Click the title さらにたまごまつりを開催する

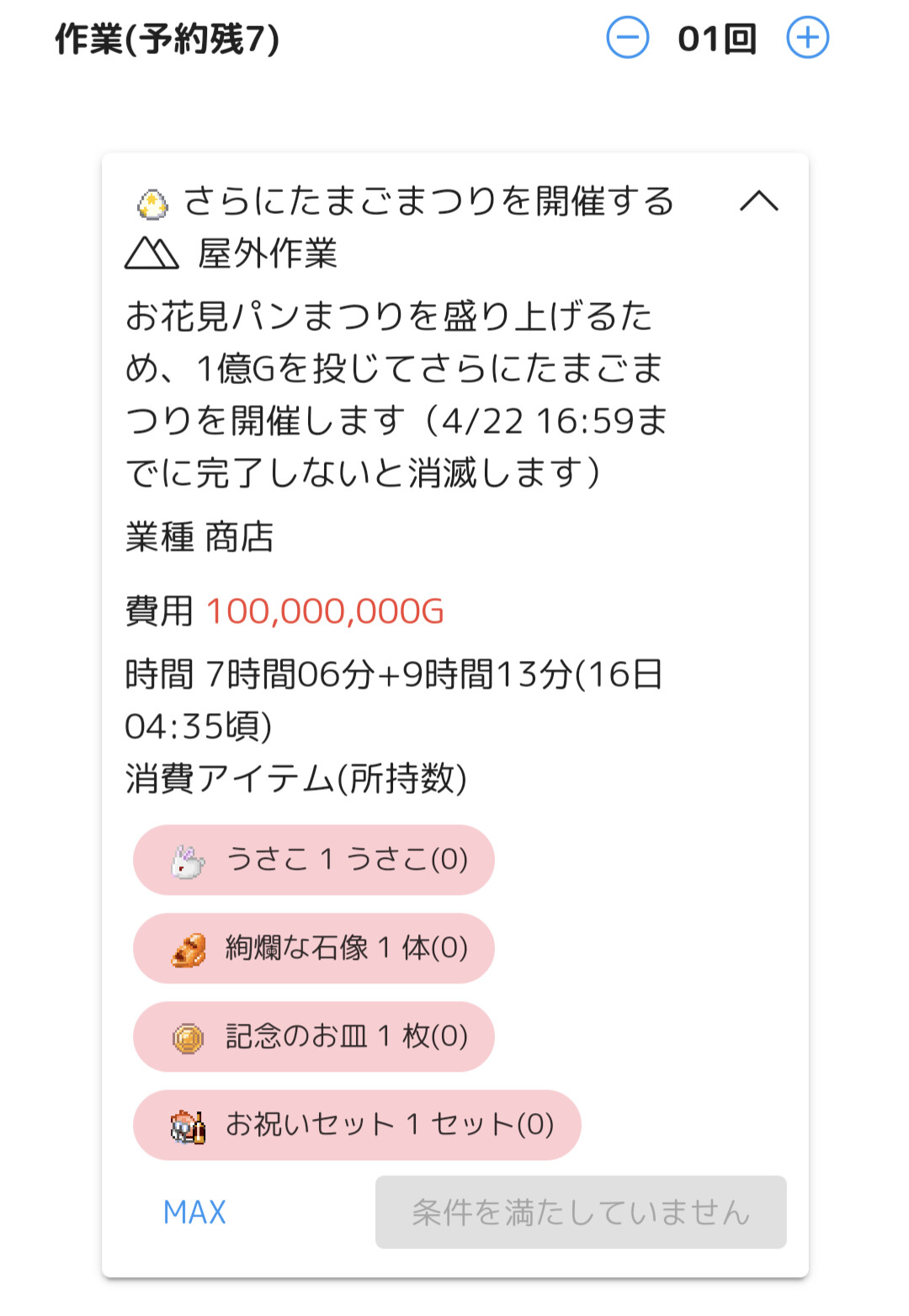pos(429,201)
